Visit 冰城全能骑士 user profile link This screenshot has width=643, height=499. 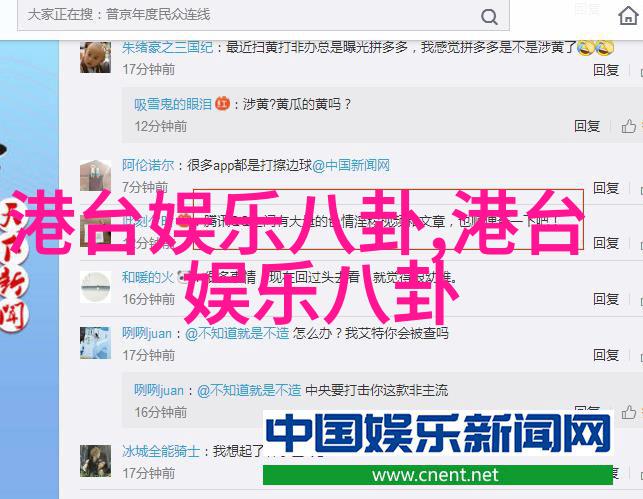tap(161, 451)
